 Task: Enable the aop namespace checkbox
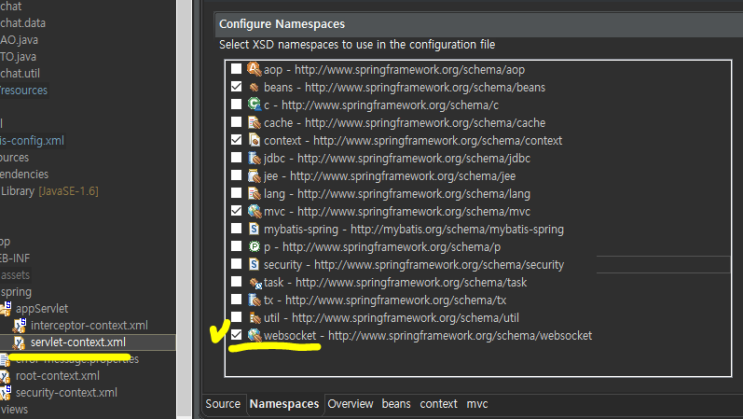(236, 69)
